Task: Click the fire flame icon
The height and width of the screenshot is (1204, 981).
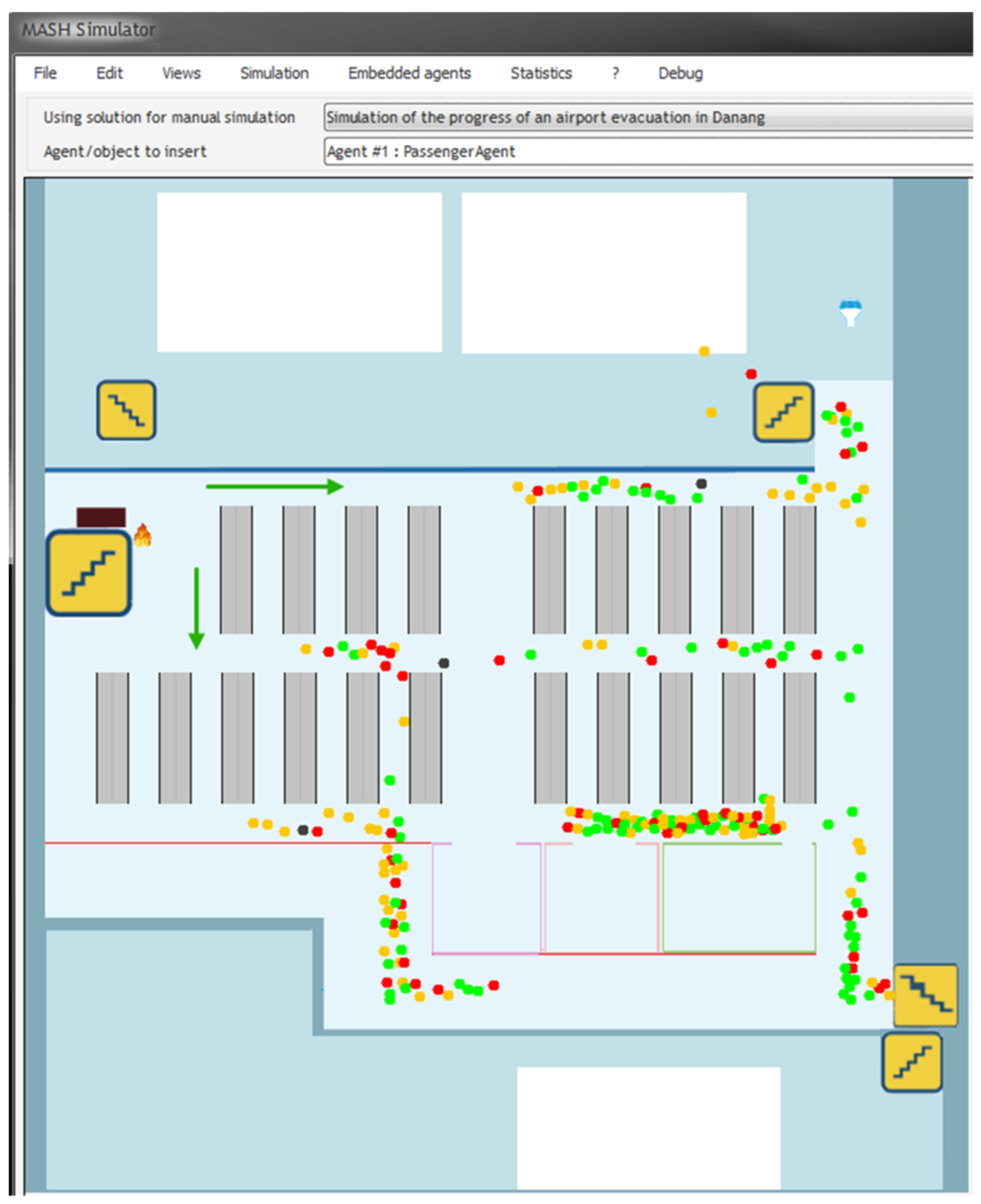Action: pyautogui.click(x=142, y=535)
